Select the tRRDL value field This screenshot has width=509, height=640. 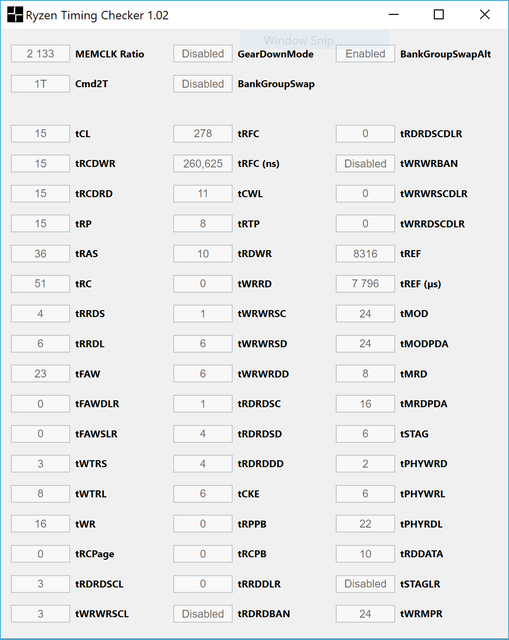coord(40,344)
